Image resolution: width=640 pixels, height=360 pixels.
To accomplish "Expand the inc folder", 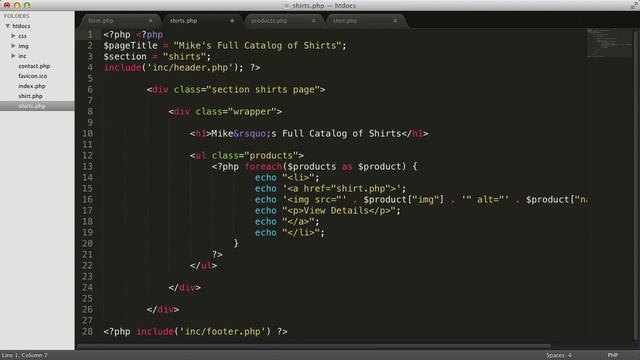I will coord(13,56).
